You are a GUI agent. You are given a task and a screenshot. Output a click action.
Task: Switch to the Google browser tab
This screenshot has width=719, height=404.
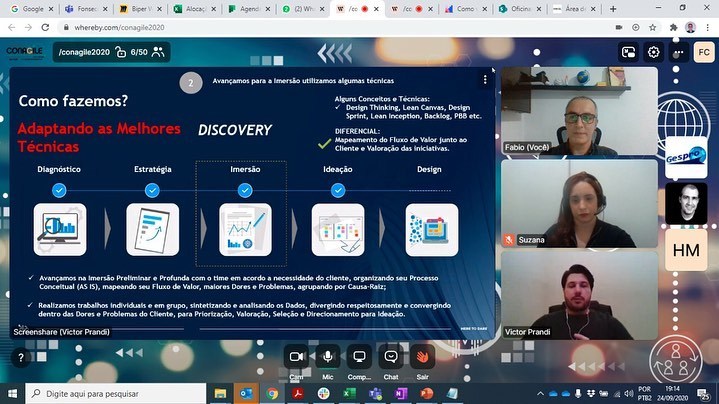pos(30,8)
